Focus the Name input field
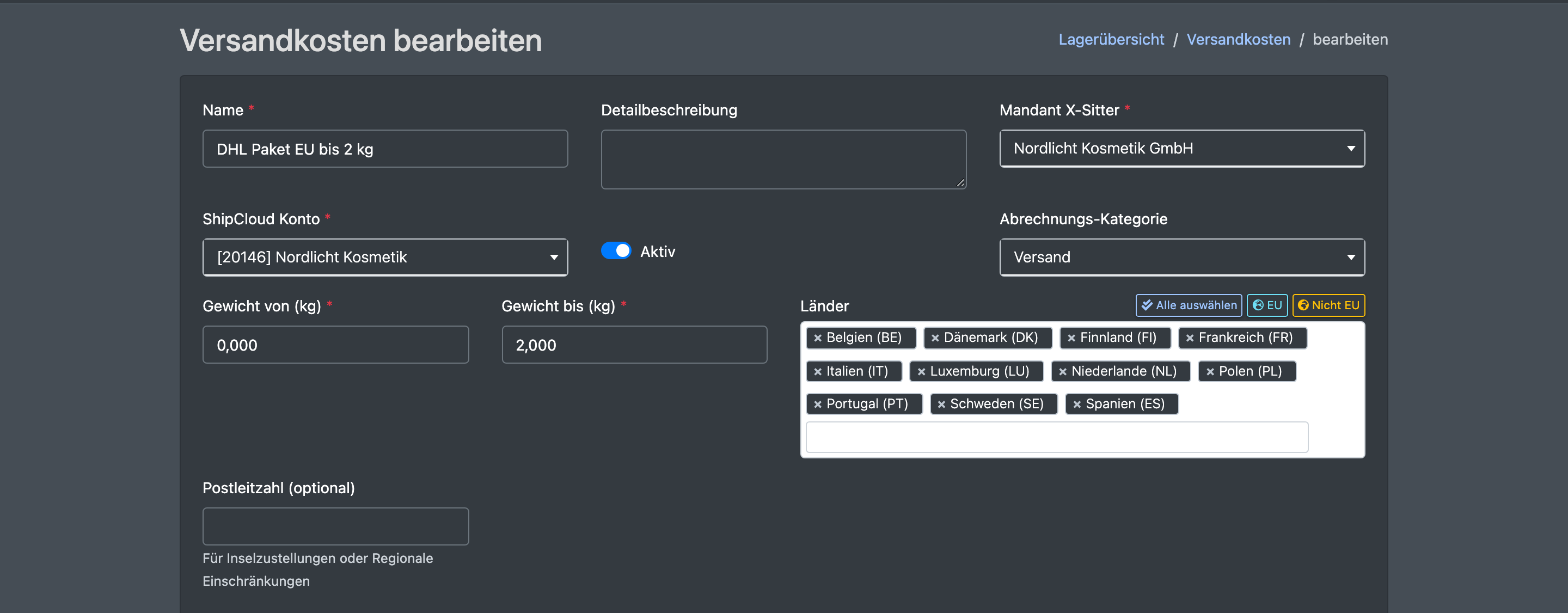1568x613 pixels. tap(385, 149)
